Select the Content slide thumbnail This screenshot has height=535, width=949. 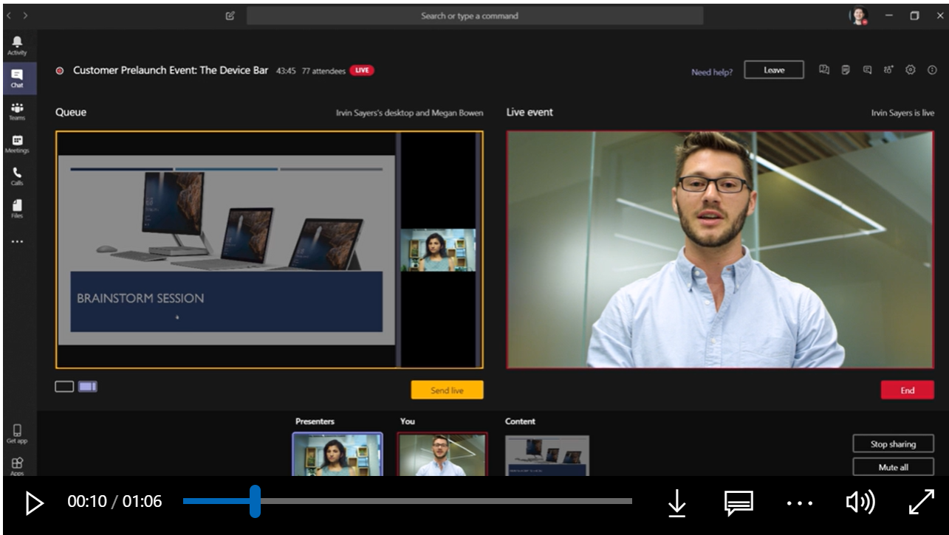pyautogui.click(x=547, y=456)
